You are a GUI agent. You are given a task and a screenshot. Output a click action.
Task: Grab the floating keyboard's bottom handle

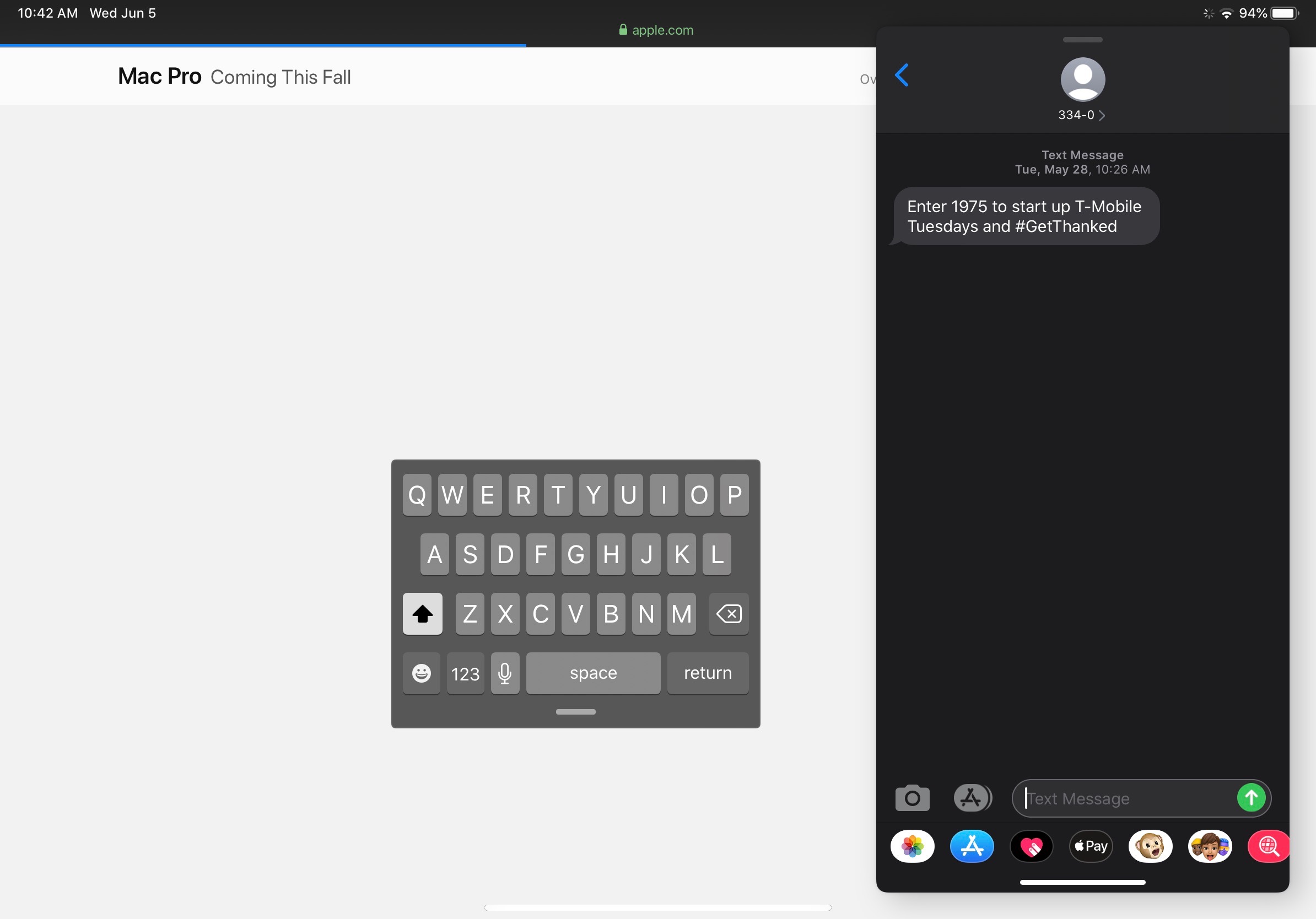click(575, 712)
